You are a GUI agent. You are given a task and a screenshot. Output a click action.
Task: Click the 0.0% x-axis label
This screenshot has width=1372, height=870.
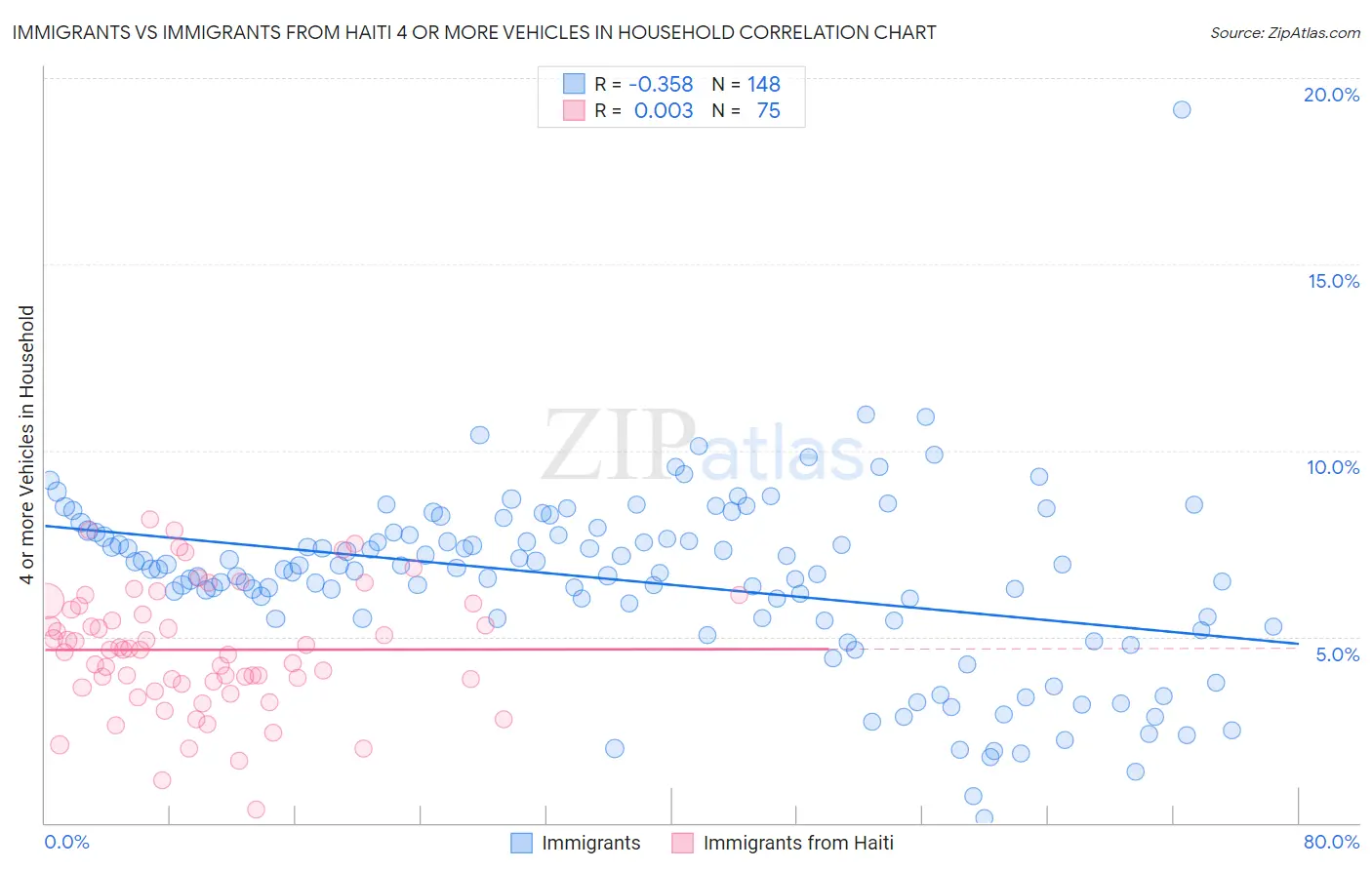point(67,842)
